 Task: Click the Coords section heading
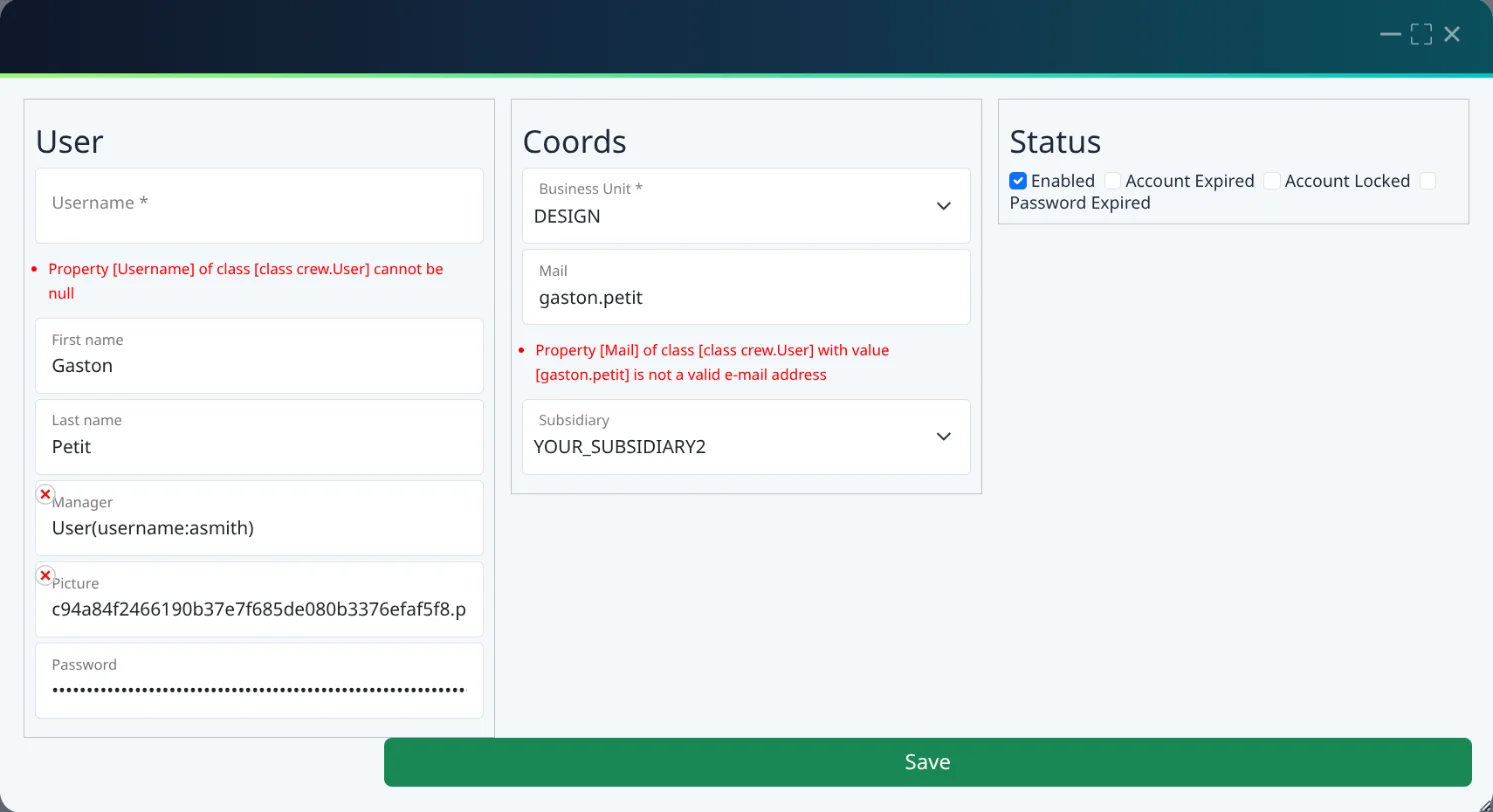574,141
